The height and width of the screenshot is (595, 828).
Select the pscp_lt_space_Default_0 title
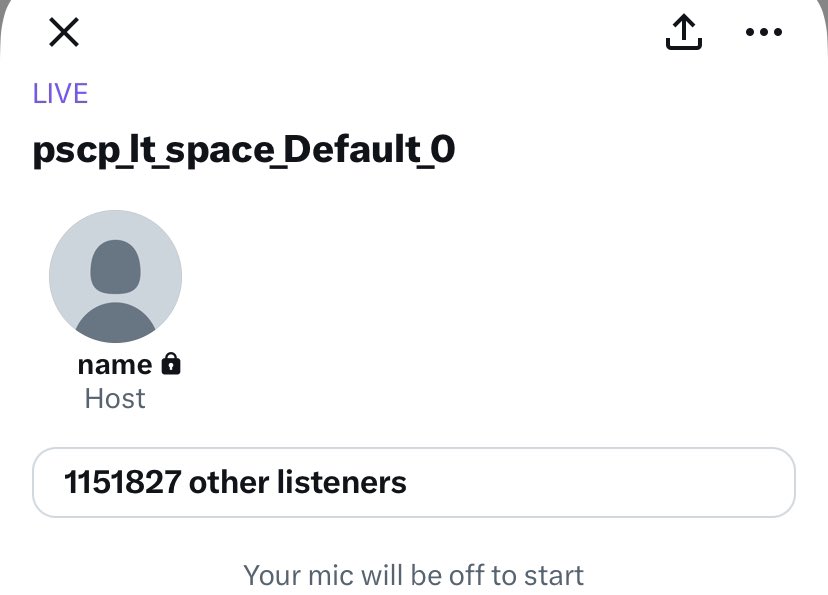(244, 150)
